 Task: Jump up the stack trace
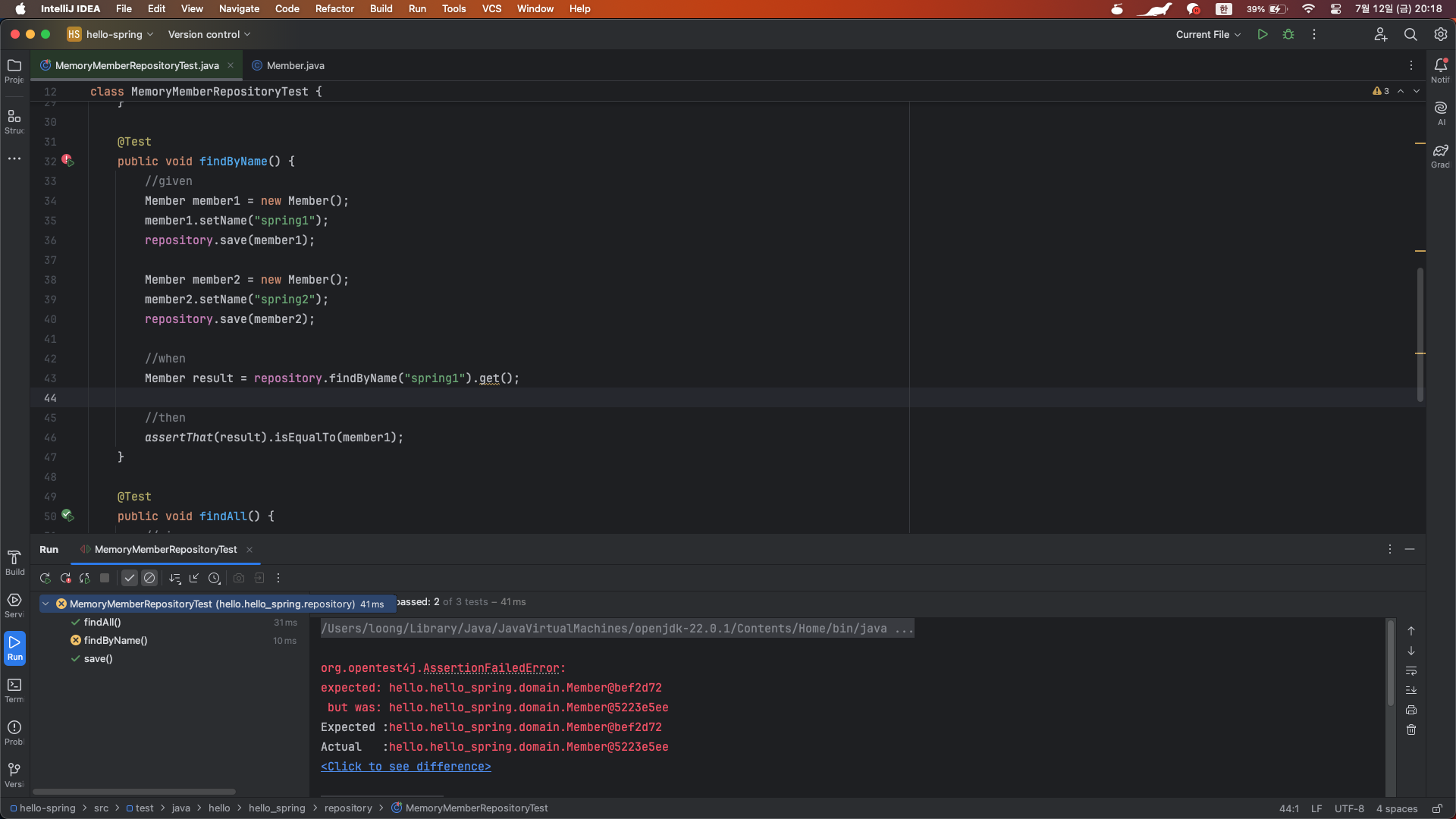[x=1411, y=631]
